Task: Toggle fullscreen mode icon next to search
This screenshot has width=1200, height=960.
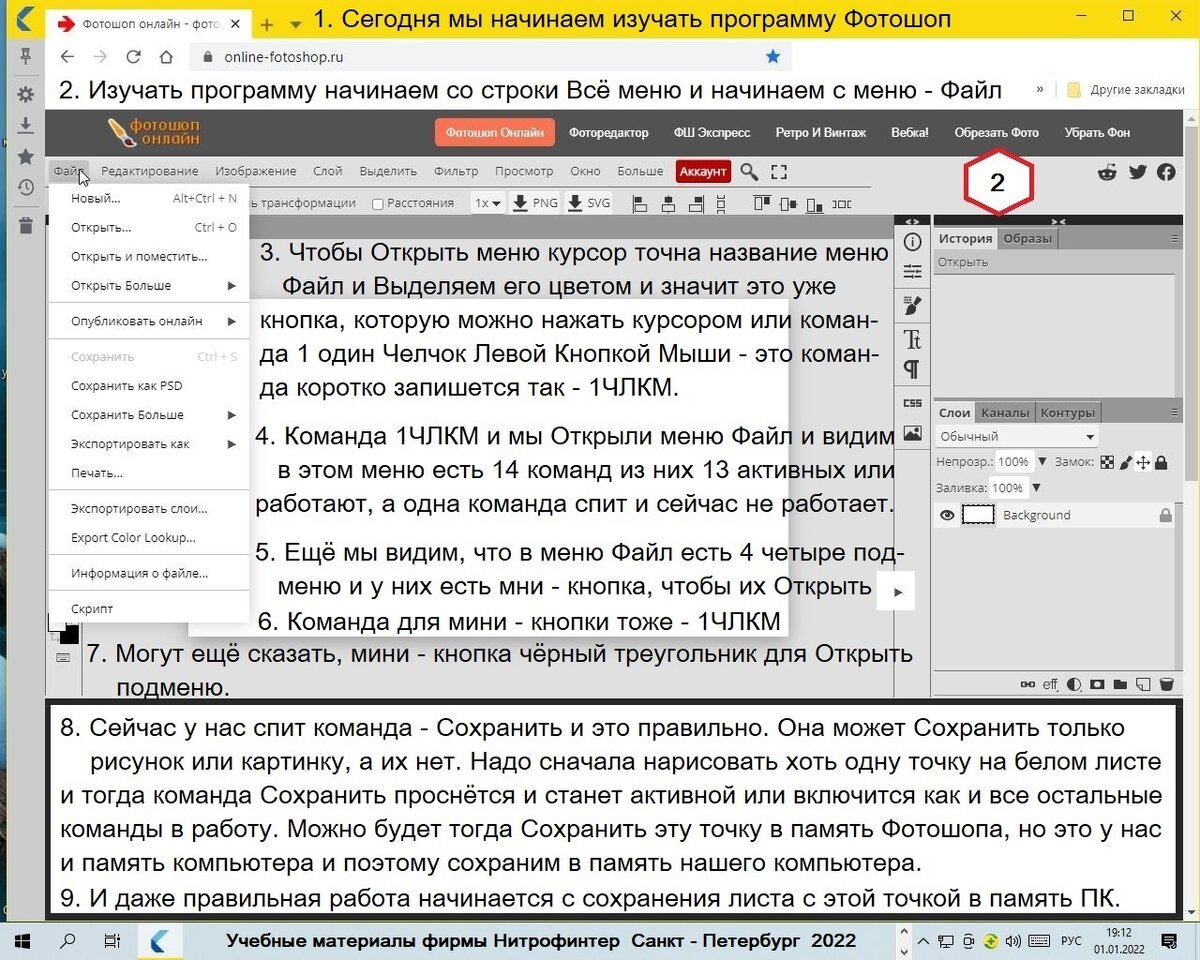Action: click(x=779, y=172)
